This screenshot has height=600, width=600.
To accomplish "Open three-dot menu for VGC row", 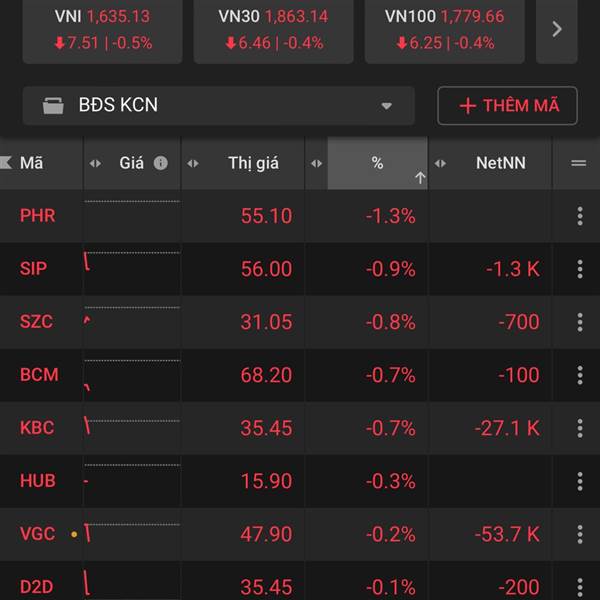I will [x=579, y=534].
